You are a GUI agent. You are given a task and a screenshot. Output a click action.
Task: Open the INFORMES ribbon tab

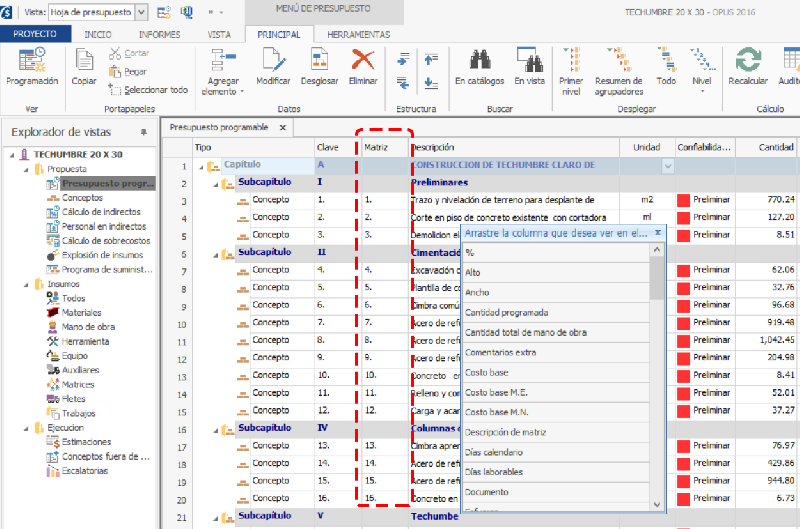point(159,34)
